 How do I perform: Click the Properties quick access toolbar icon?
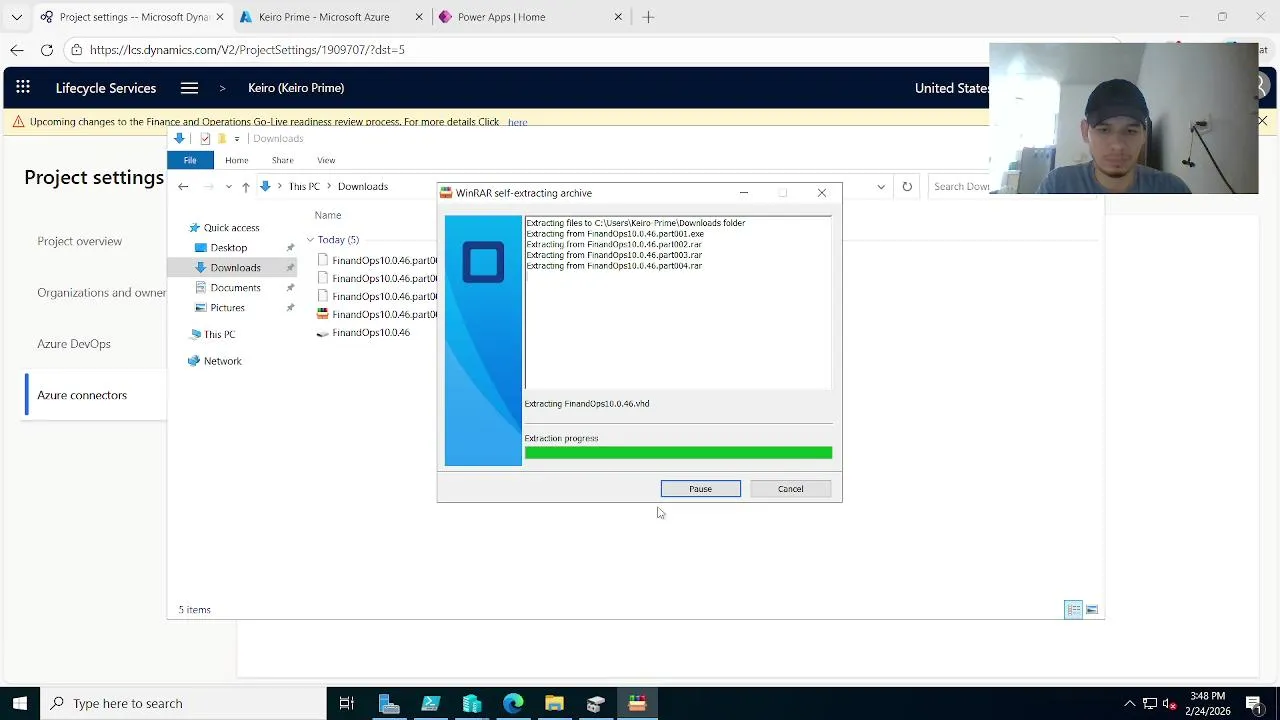pyautogui.click(x=205, y=139)
